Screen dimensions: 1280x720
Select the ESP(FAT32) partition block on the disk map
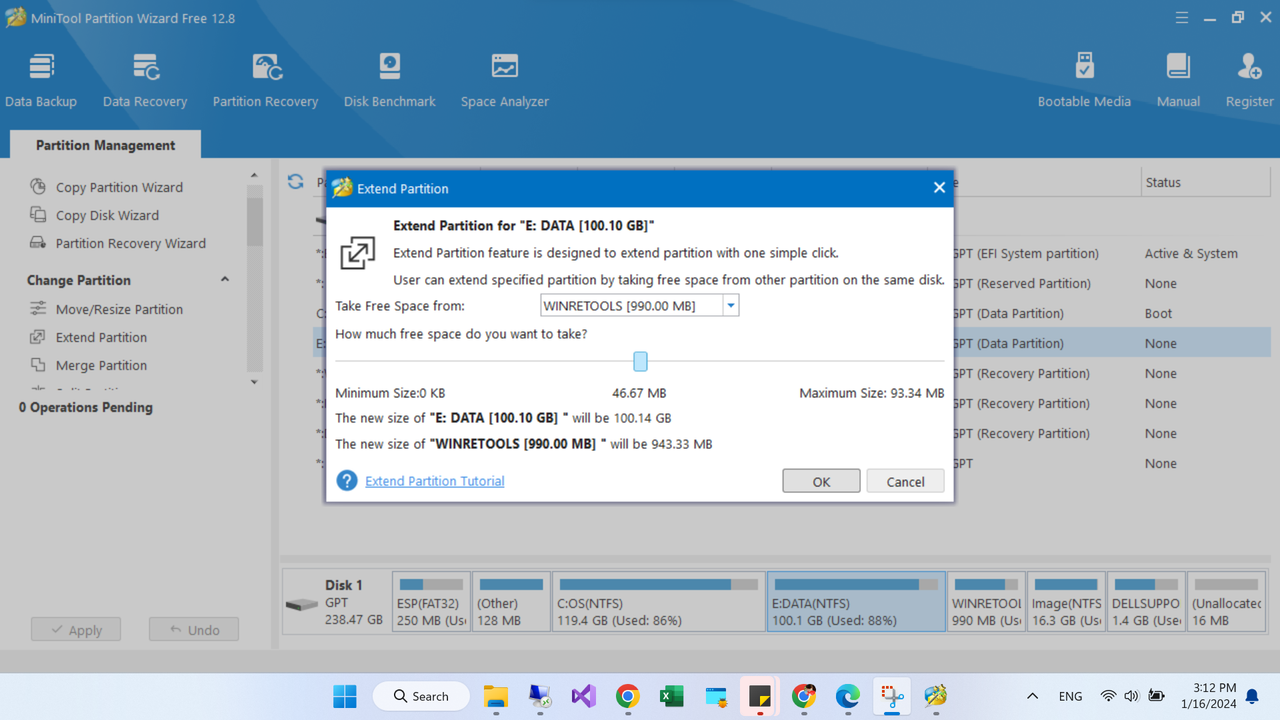[x=431, y=601]
